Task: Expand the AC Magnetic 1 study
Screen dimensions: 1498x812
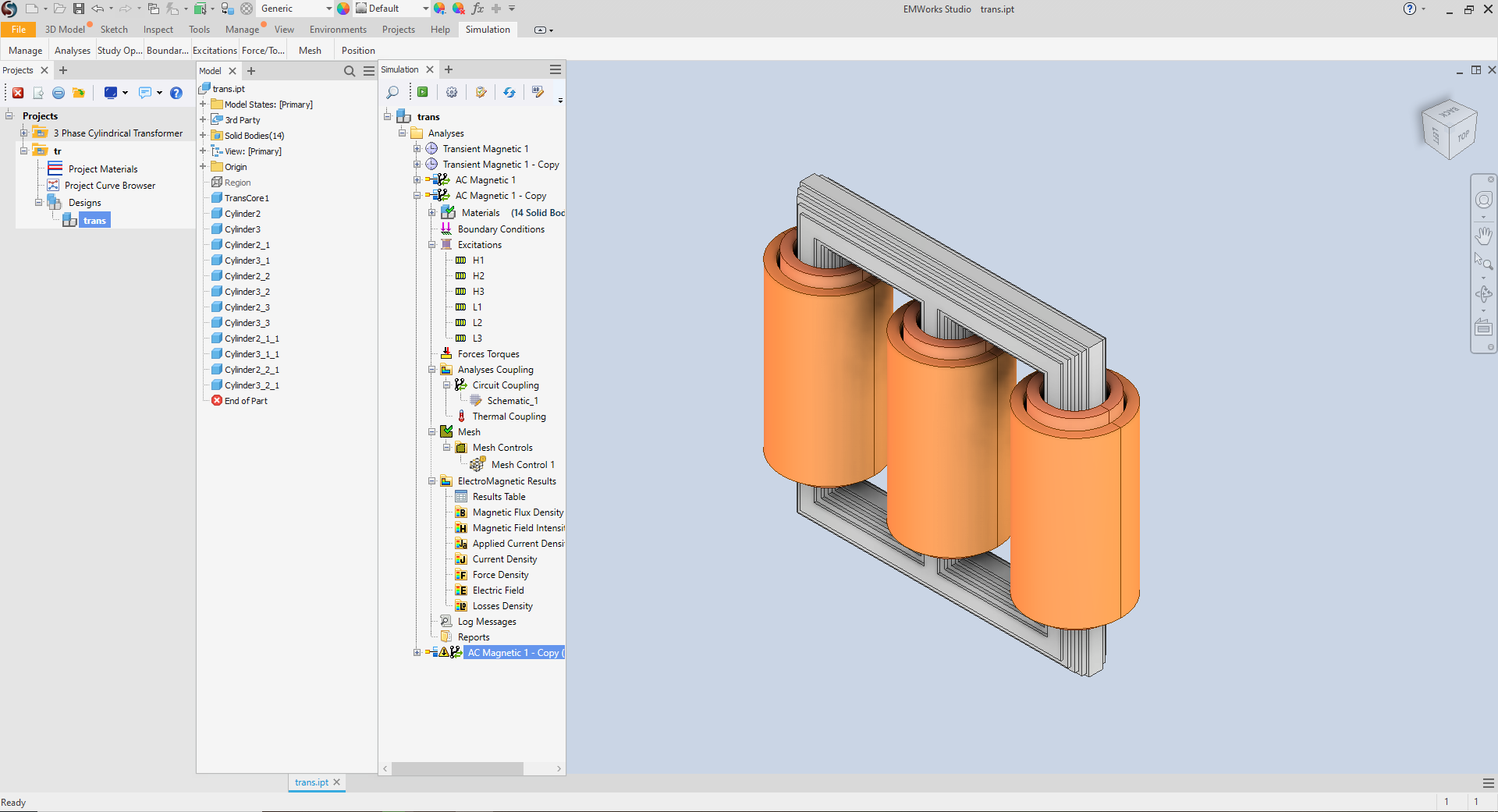Action: (x=417, y=180)
